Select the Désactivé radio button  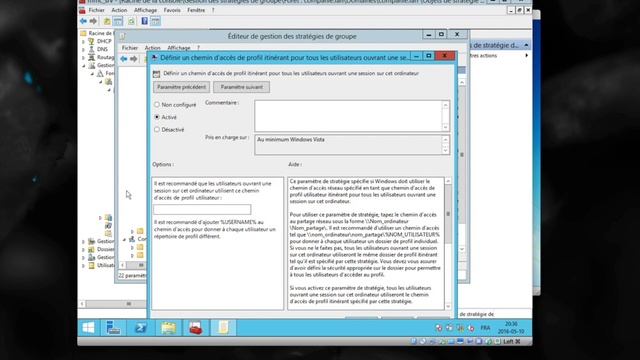point(157,129)
